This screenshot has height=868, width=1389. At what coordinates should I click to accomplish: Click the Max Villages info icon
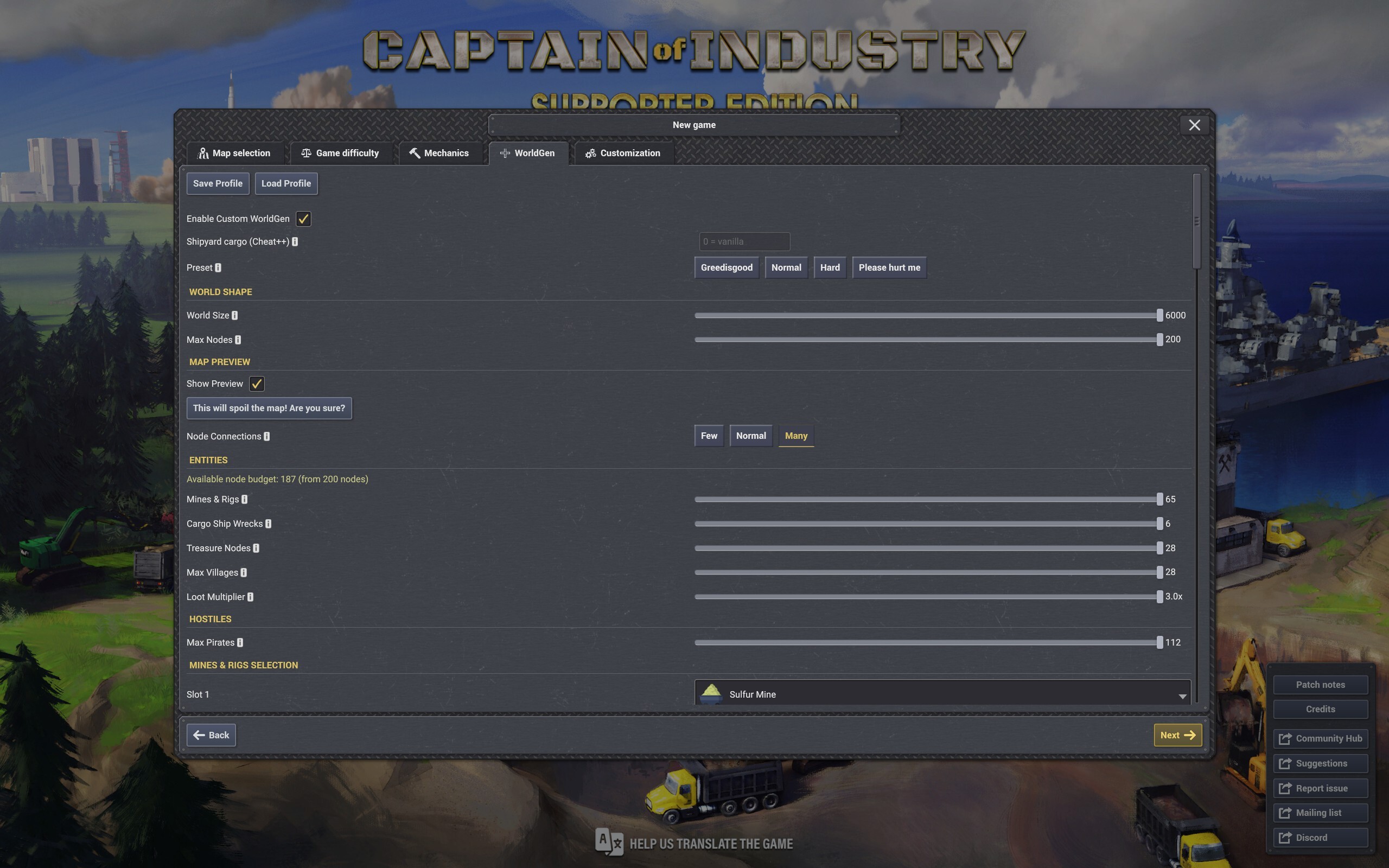(244, 572)
